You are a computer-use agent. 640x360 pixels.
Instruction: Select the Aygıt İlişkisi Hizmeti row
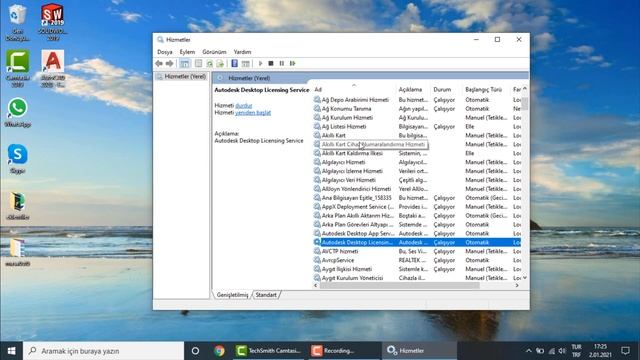point(416,269)
